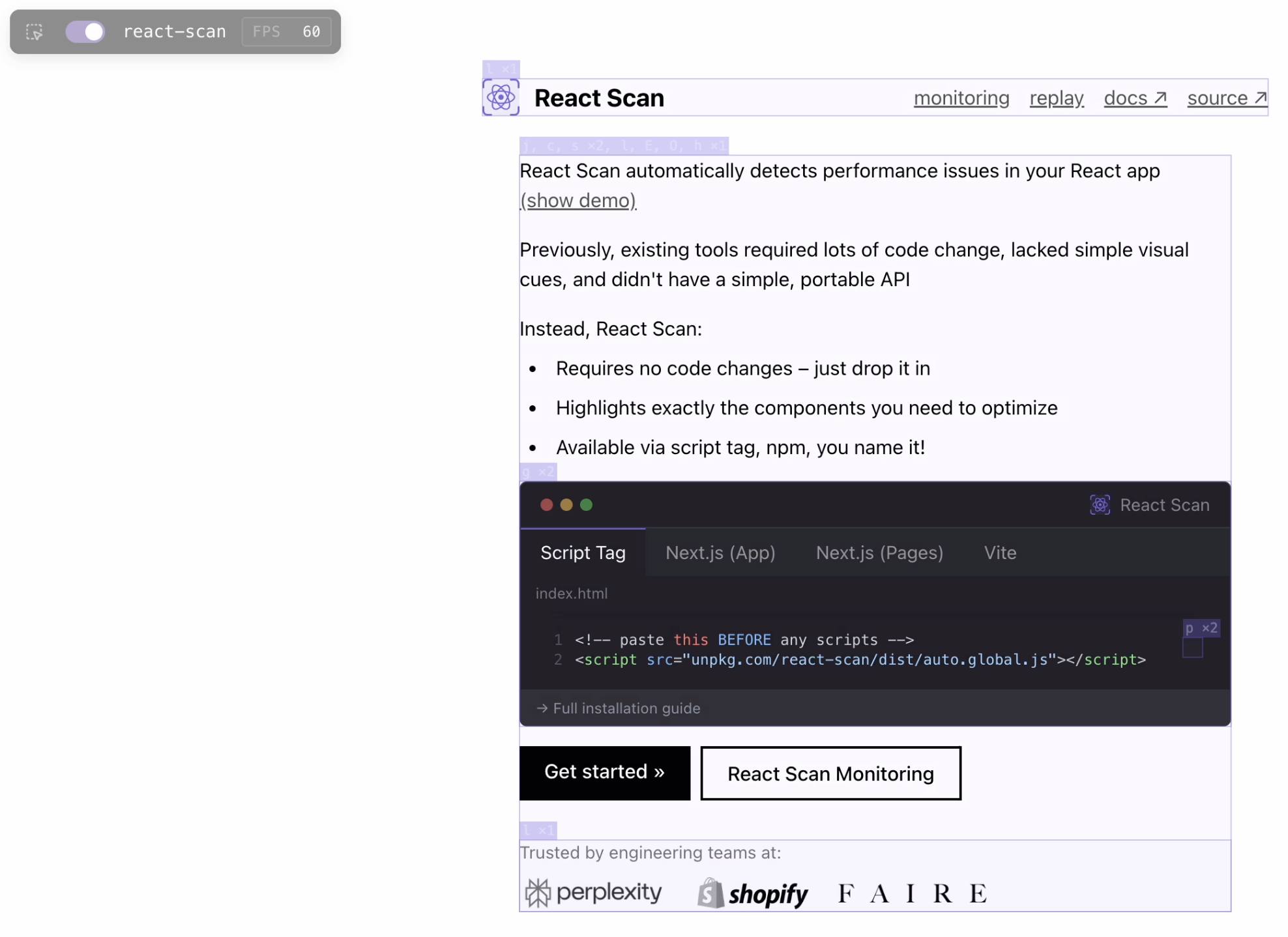Click the index.html file name label
Screen dimensions: 1288x937
pyautogui.click(x=571, y=593)
